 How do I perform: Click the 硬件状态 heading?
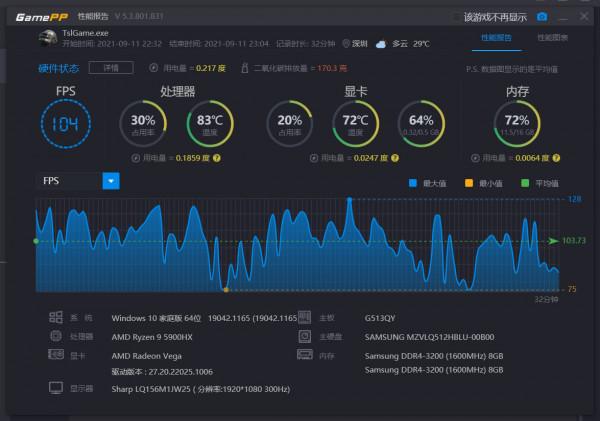click(59, 68)
